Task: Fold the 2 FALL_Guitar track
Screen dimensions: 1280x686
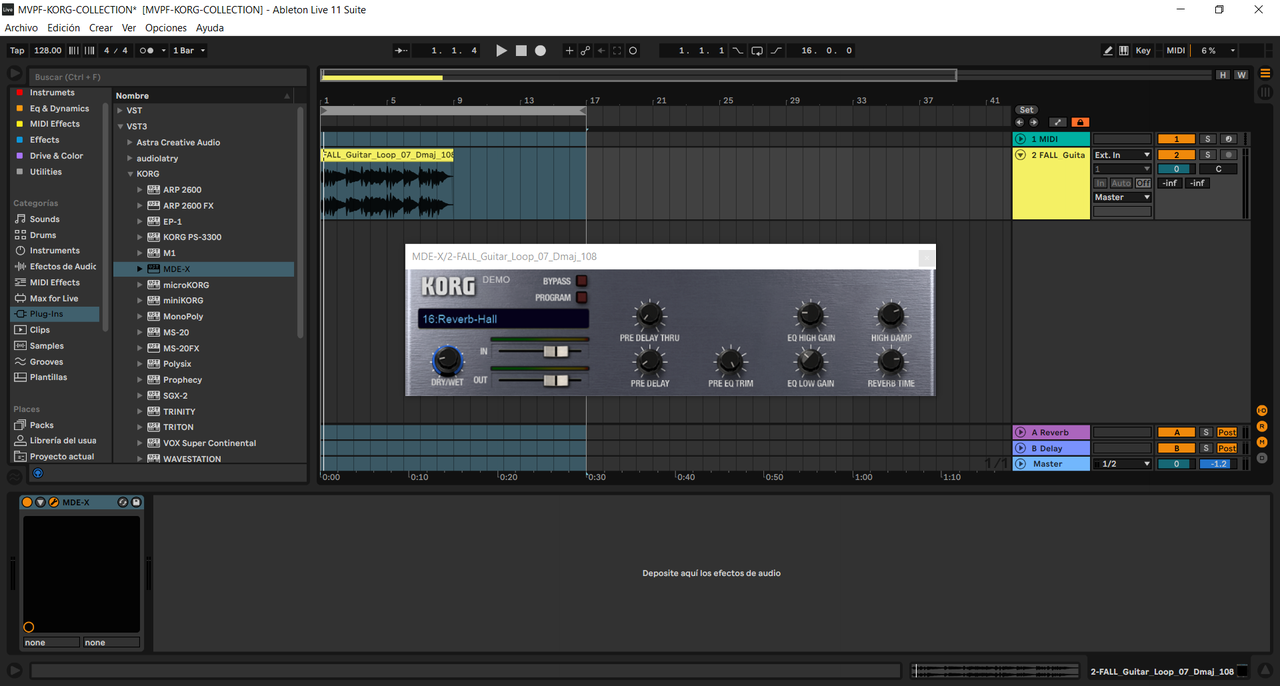Action: pyautogui.click(x=1021, y=155)
